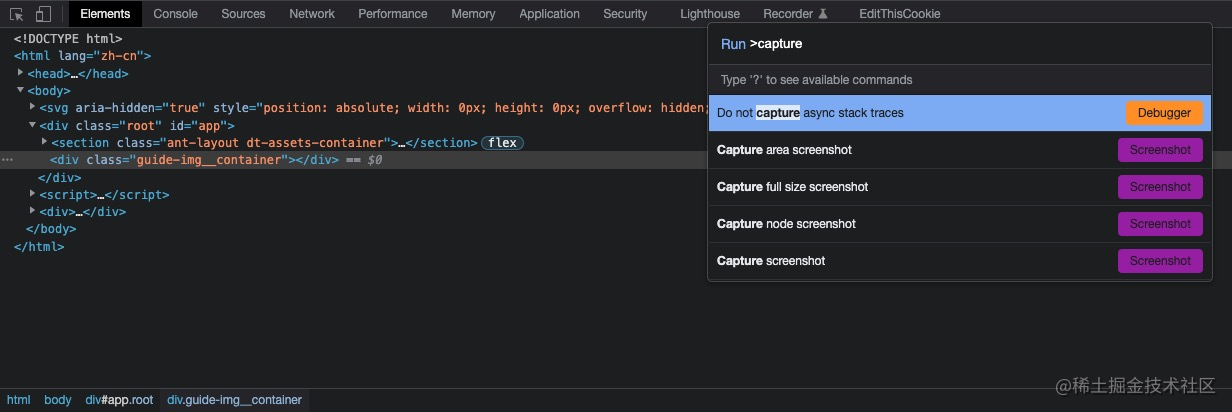1232x412 pixels.
Task: Select the DOCTYPE html line
Action: (x=68, y=39)
